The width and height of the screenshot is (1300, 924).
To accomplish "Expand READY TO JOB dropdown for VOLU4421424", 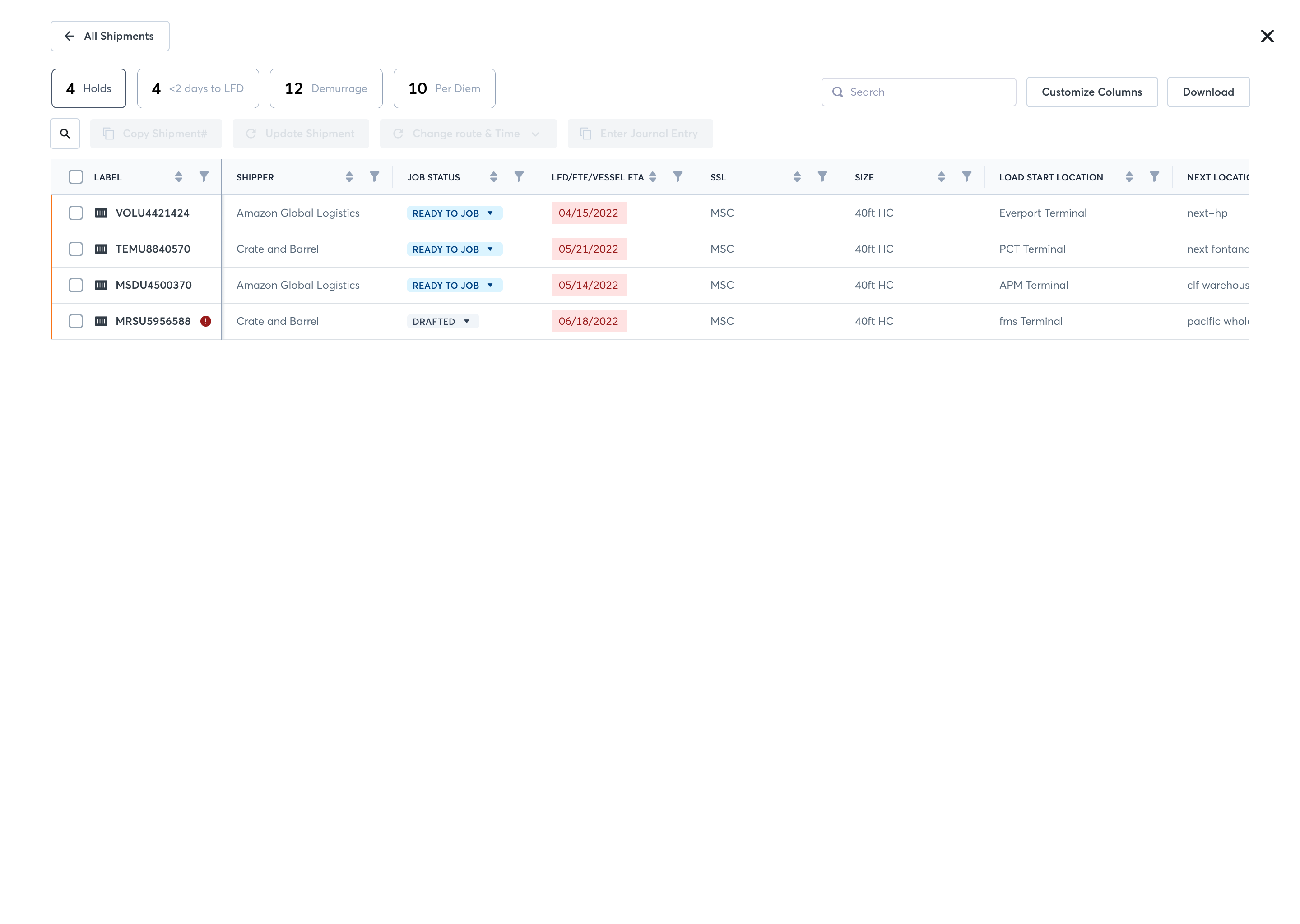I will tap(454, 213).
